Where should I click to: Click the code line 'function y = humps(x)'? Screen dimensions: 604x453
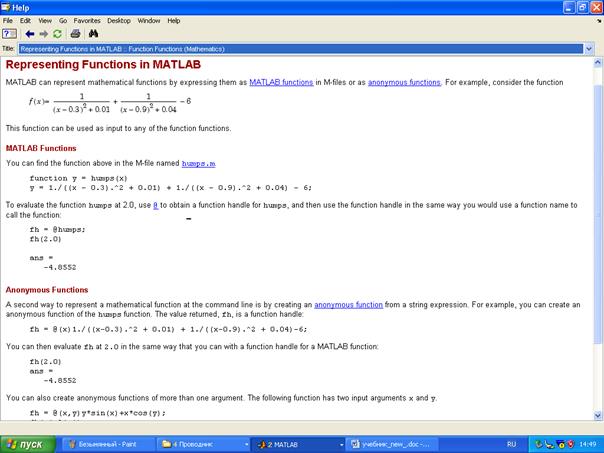pos(78,178)
